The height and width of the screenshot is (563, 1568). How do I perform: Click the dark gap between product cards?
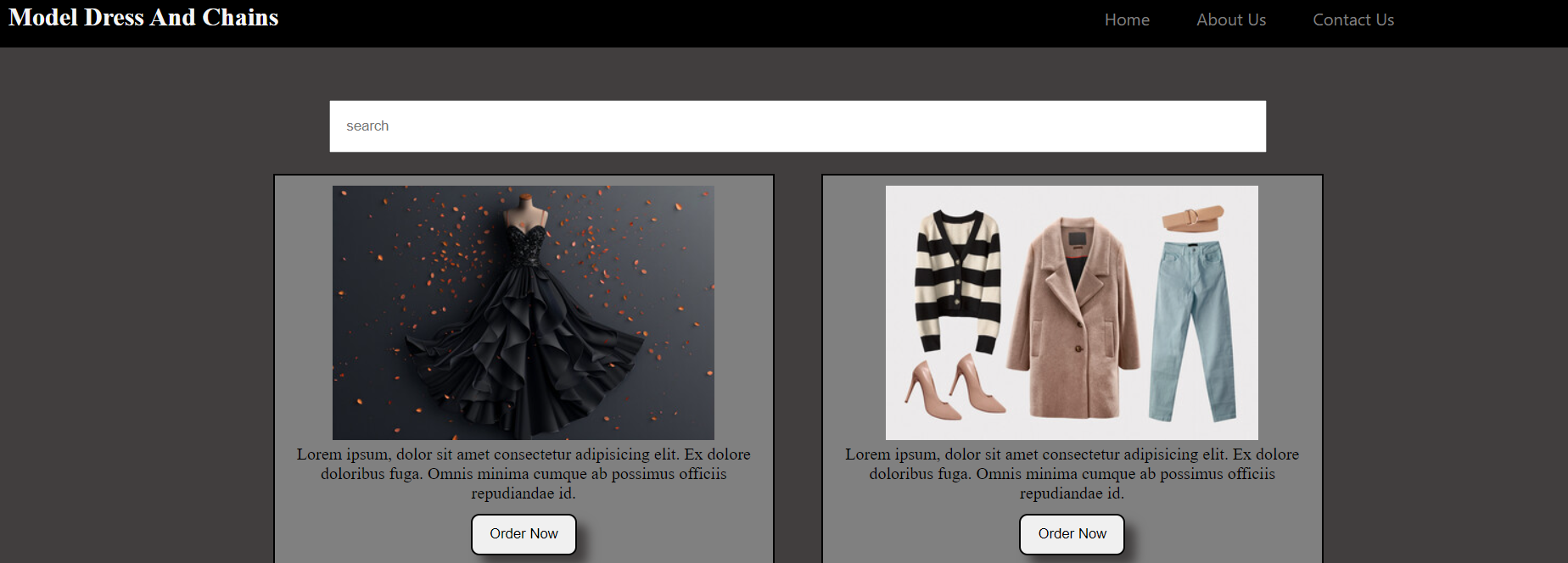click(798, 365)
